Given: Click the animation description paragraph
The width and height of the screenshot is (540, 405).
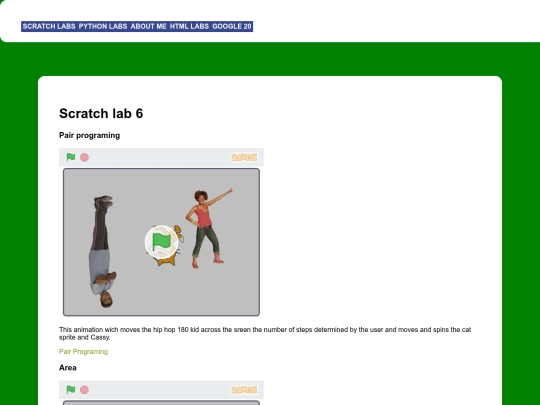Looking at the screenshot, I should (265, 333).
